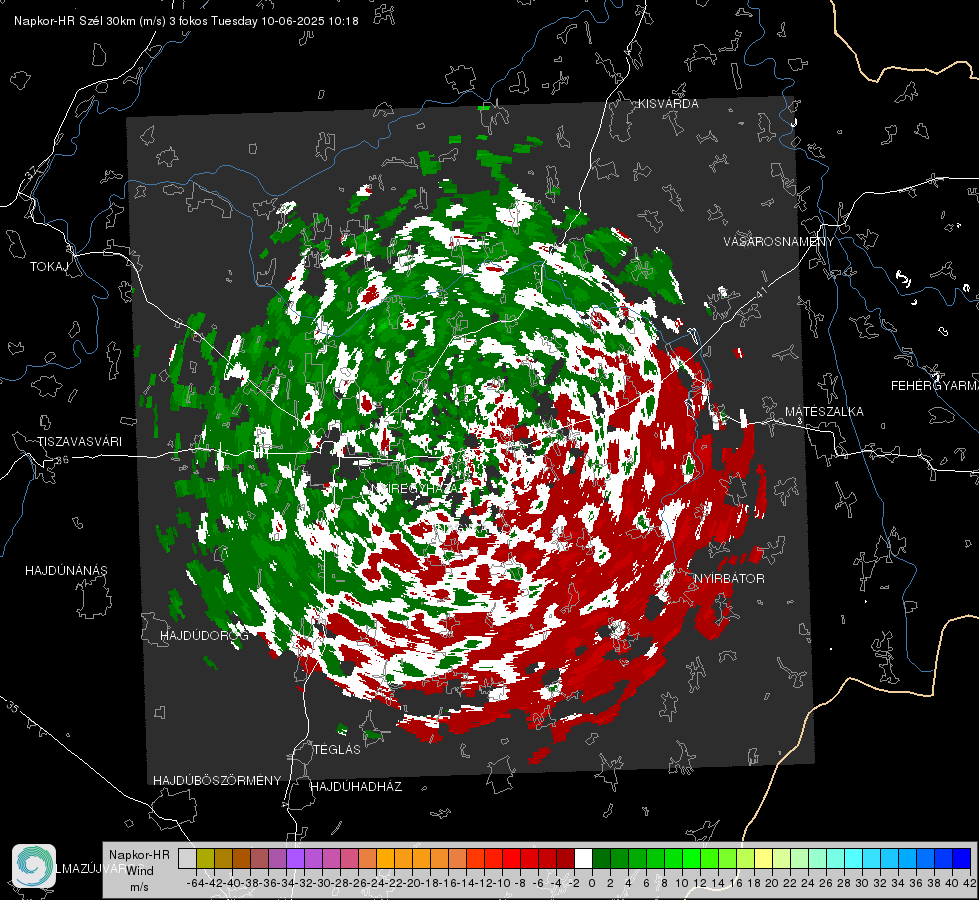Click the road number 41 marker
Viewport: 979px width, 900px height.
(760, 293)
